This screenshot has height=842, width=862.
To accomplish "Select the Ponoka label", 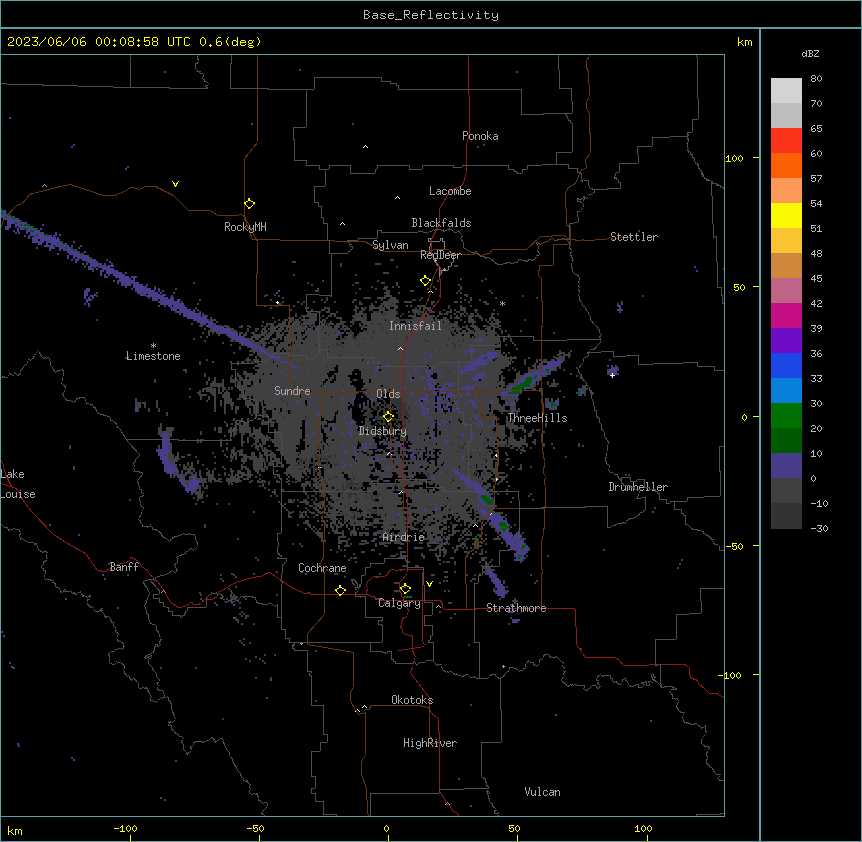I will (480, 136).
